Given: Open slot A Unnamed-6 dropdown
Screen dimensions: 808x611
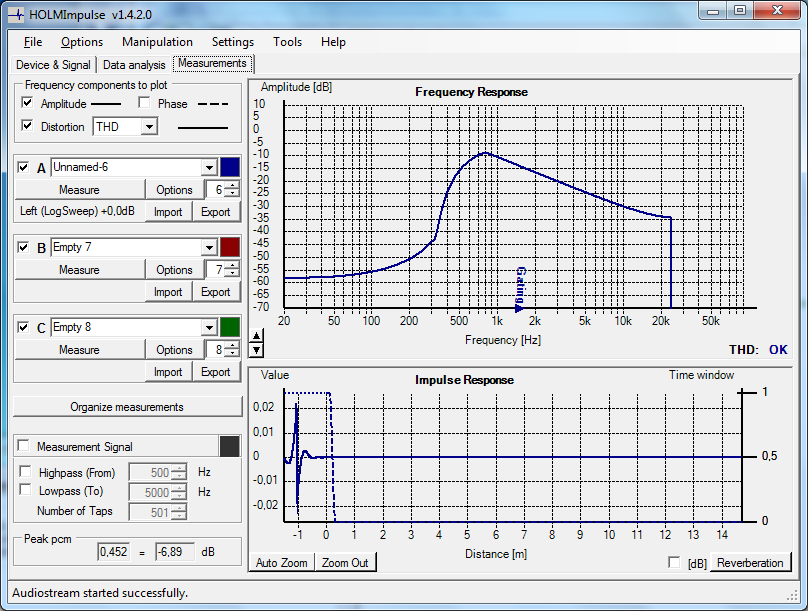Looking at the screenshot, I should click(x=209, y=167).
